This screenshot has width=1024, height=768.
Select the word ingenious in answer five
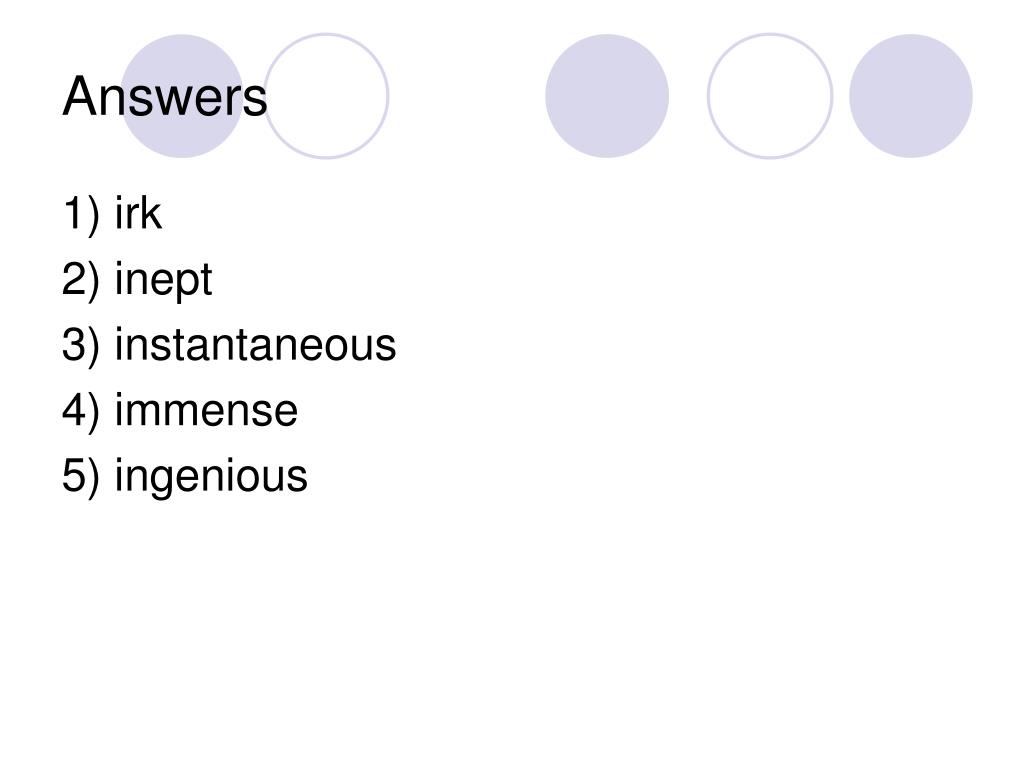coord(211,477)
